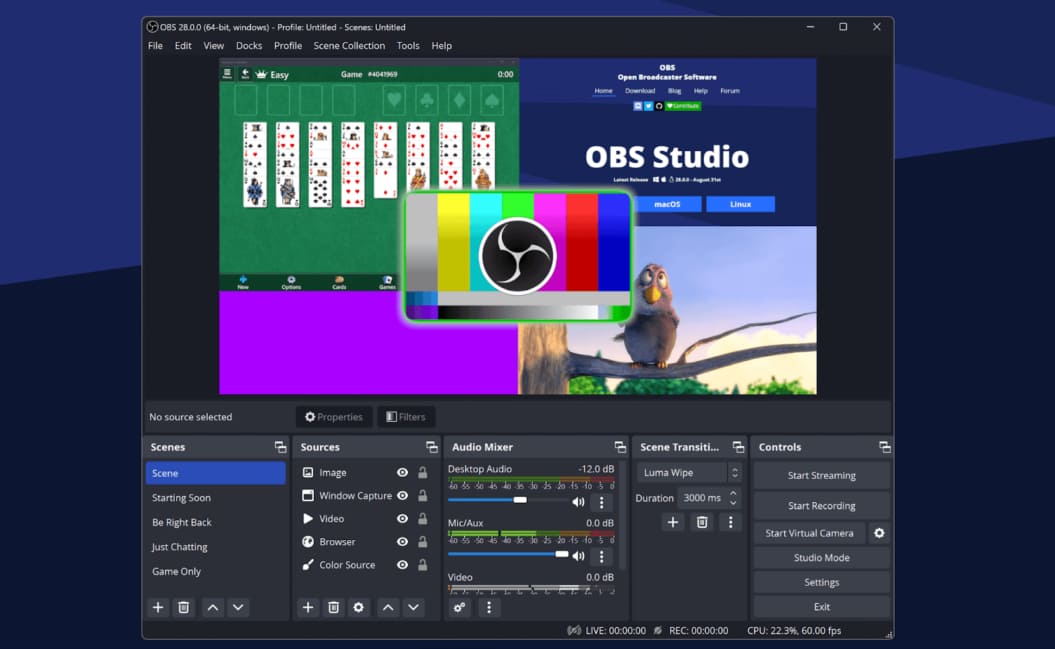Screen dimensions: 1055x649
Task: Select the Just Chatting scene
Action: (x=215, y=547)
